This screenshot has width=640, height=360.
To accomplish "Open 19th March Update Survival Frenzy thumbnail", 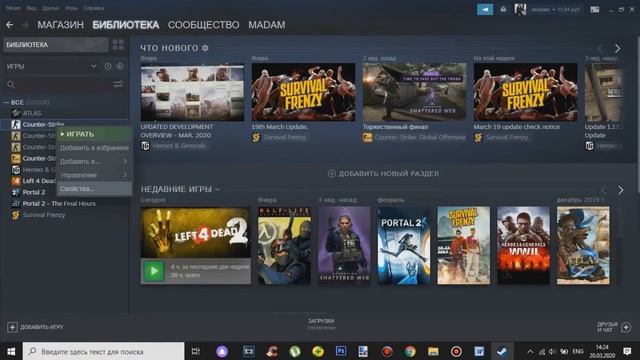I will [303, 92].
